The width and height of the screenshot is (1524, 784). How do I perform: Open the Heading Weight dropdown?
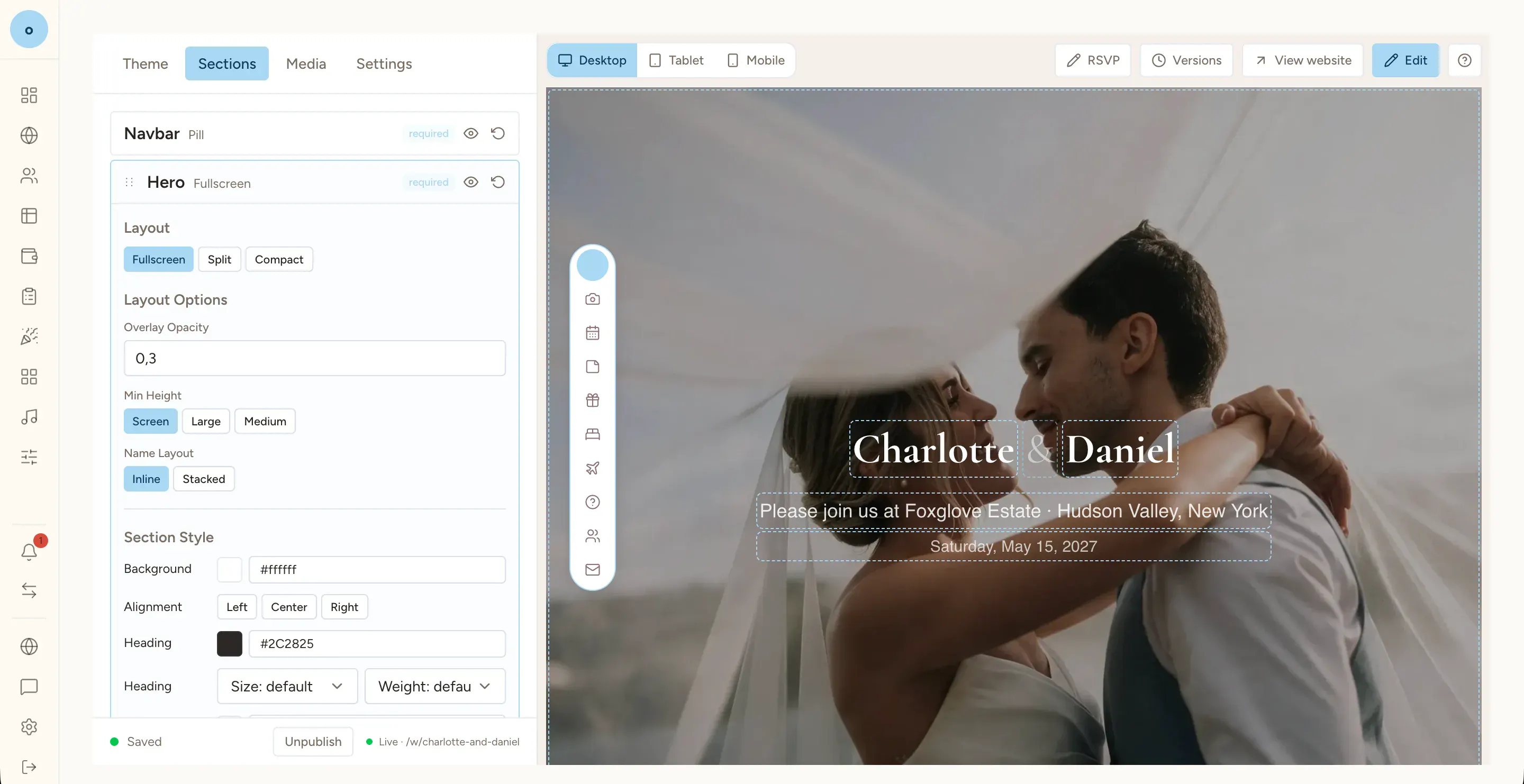[x=435, y=687]
